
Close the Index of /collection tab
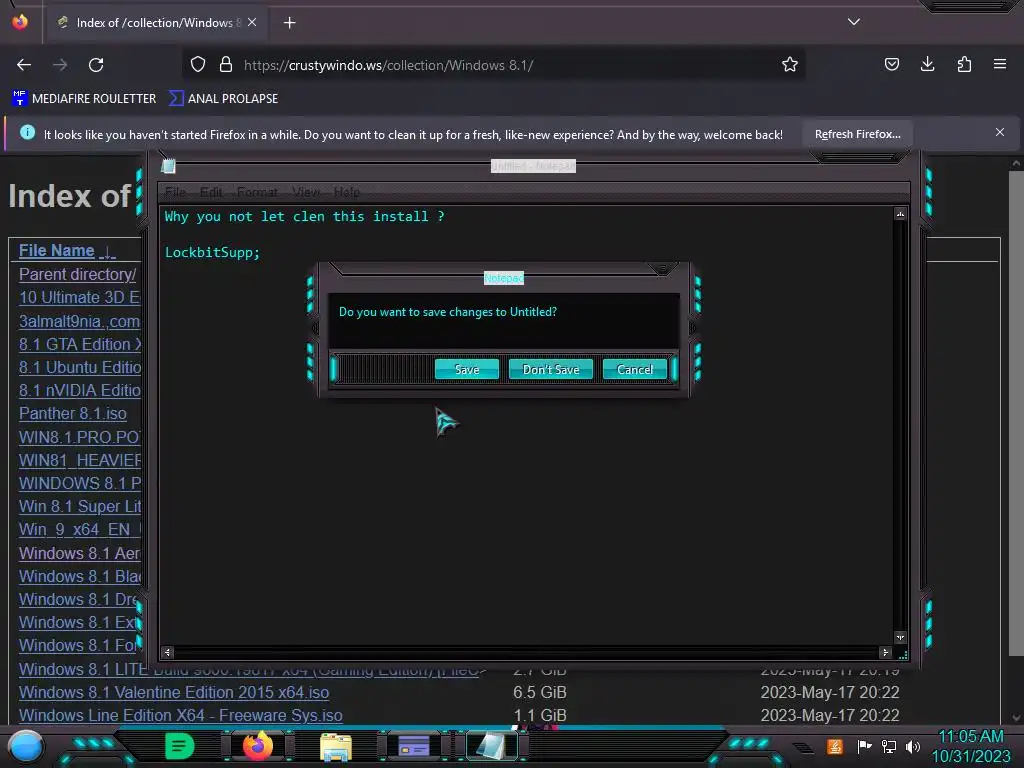click(x=252, y=22)
